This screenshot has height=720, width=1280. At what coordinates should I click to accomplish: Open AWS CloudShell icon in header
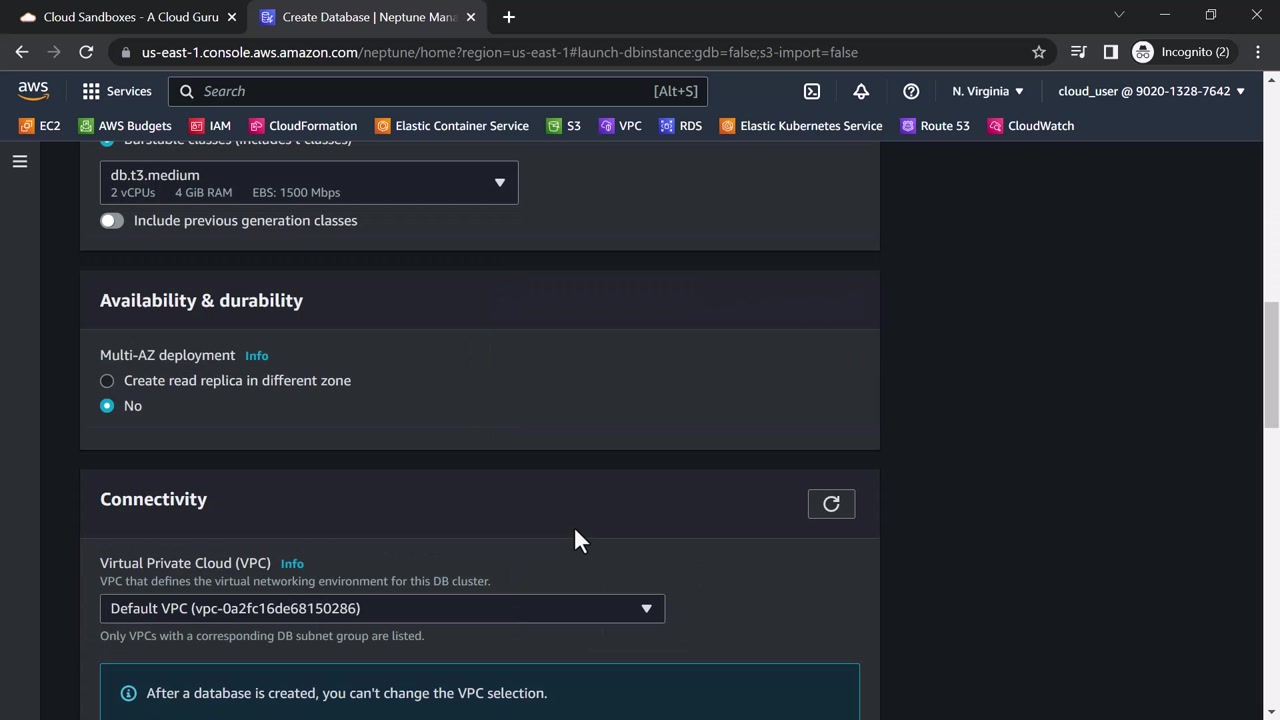812,91
